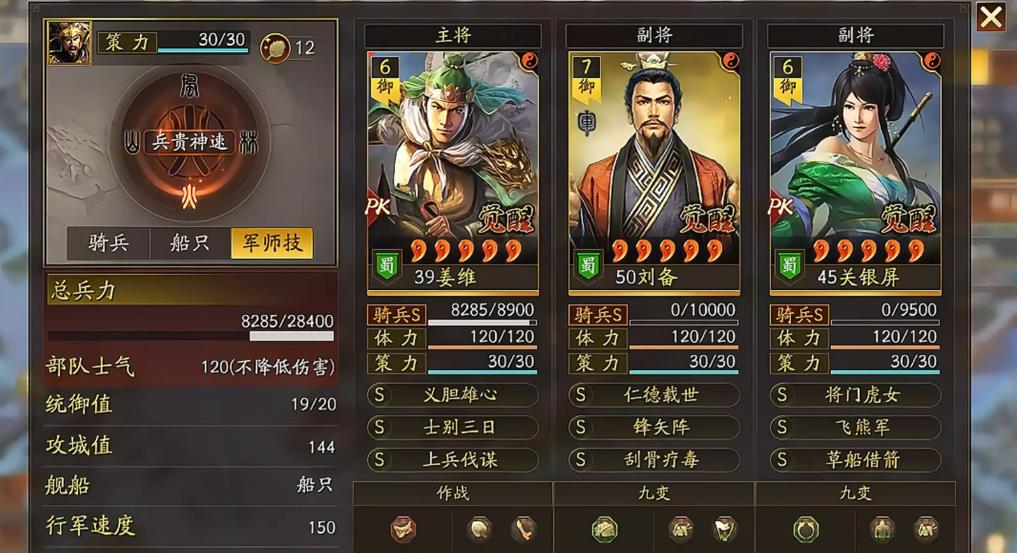The width and height of the screenshot is (1017, 553).
Task: Click the 蜀 faction badge on 刘备's card
Action: (588, 266)
